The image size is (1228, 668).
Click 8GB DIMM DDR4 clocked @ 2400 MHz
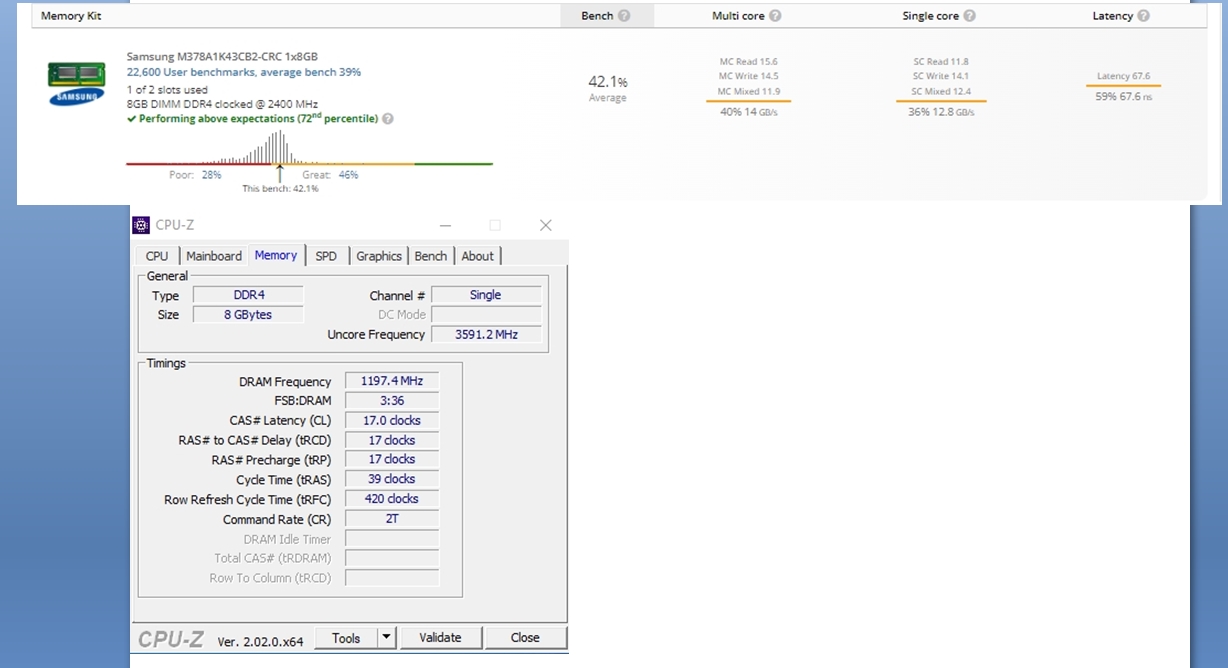(x=222, y=104)
